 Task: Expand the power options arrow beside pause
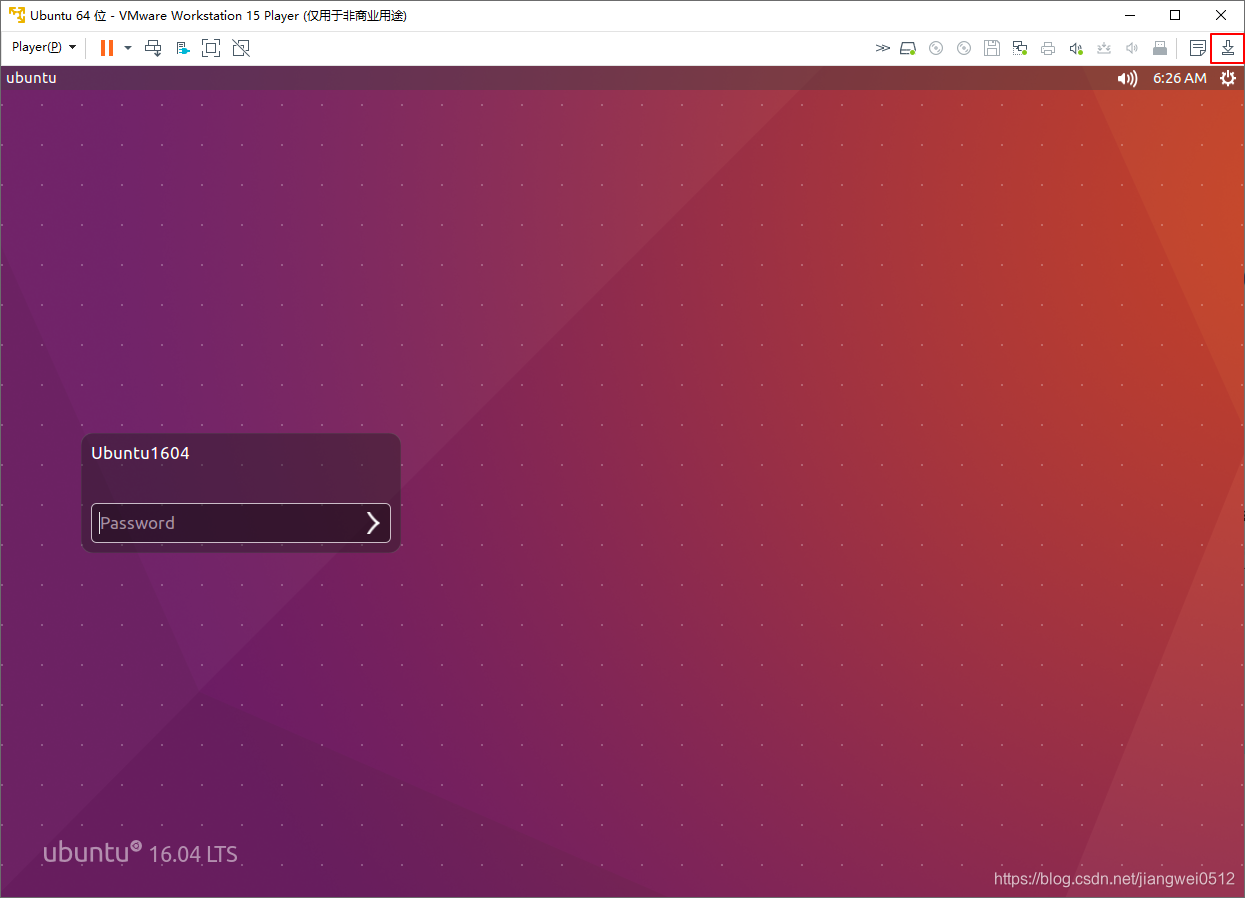coord(128,47)
